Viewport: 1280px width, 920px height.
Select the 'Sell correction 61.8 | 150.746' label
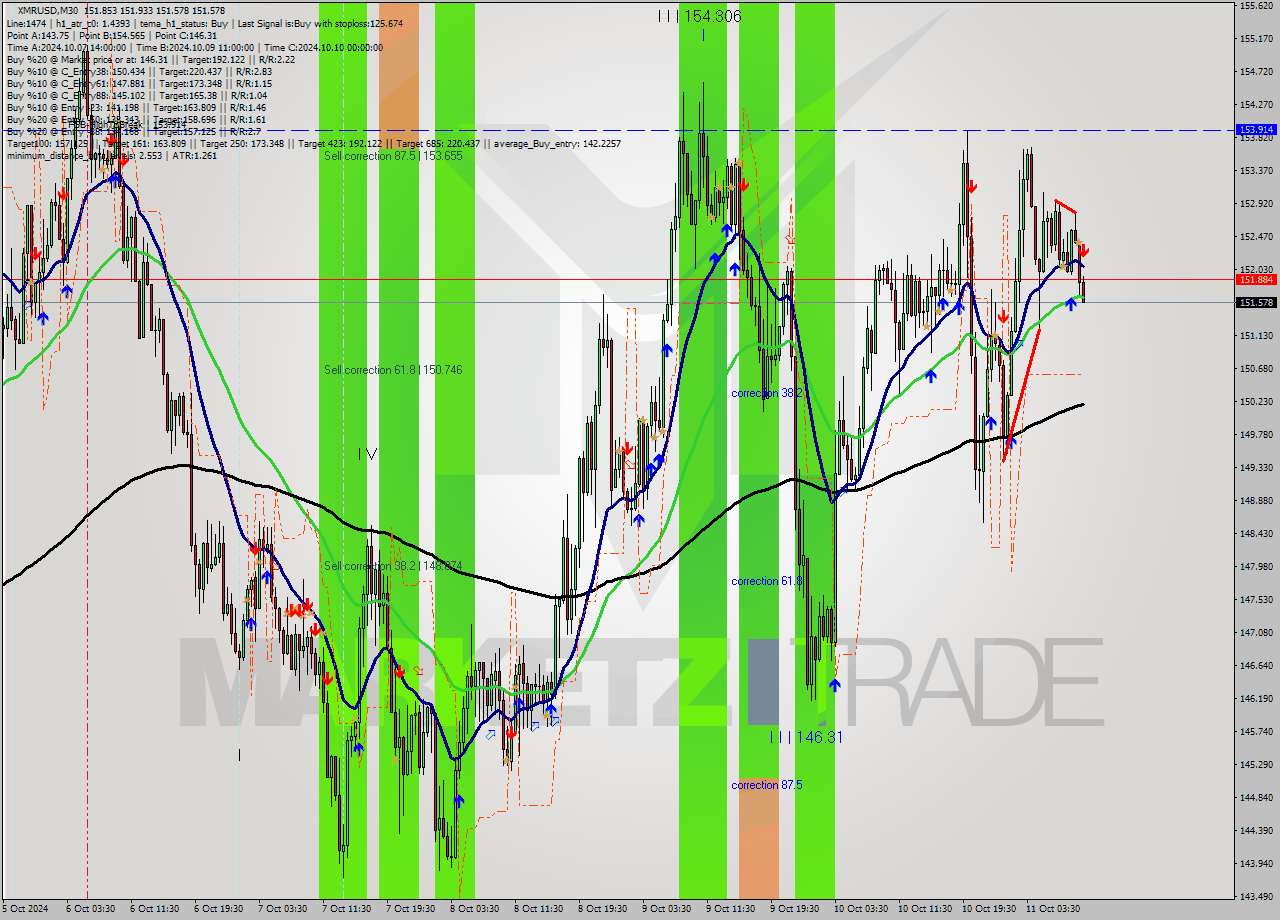393,370
